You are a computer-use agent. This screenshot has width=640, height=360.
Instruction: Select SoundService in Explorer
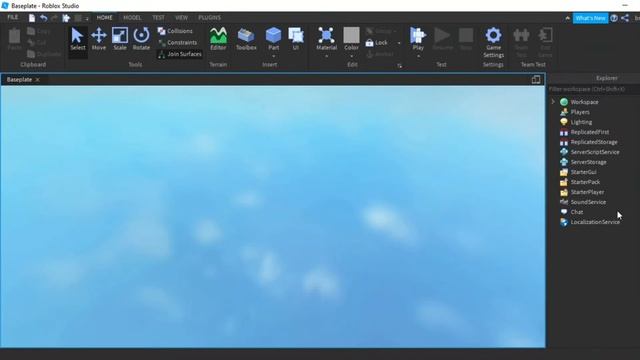[x=588, y=202]
